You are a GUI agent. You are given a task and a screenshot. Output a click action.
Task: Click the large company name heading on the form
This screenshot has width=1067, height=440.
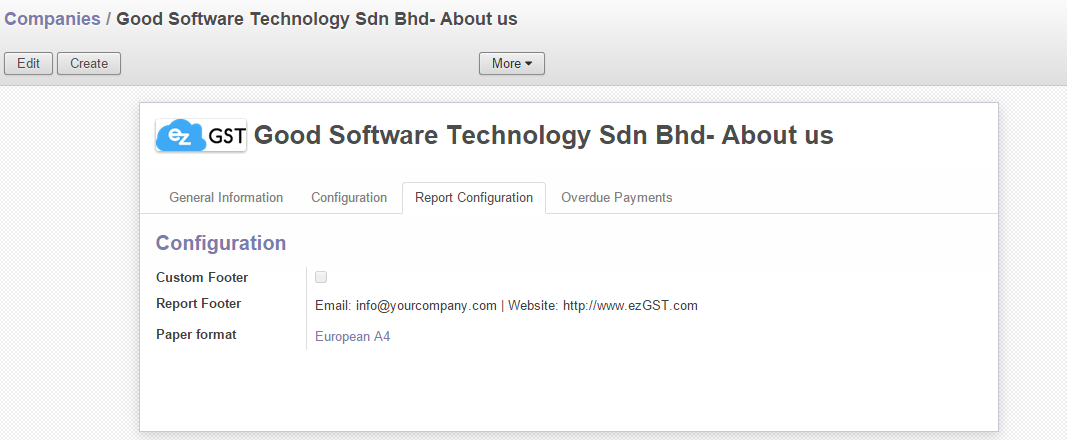coord(543,136)
